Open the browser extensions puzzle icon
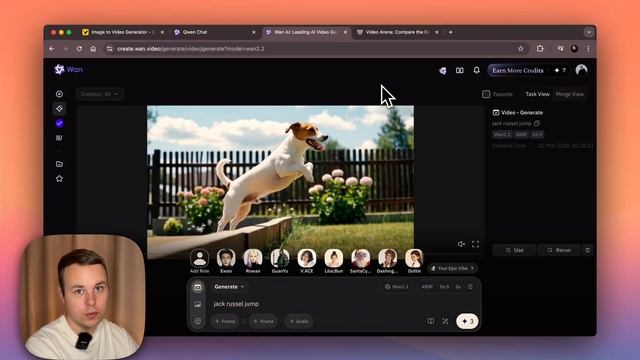The image size is (640, 360). coord(540,49)
